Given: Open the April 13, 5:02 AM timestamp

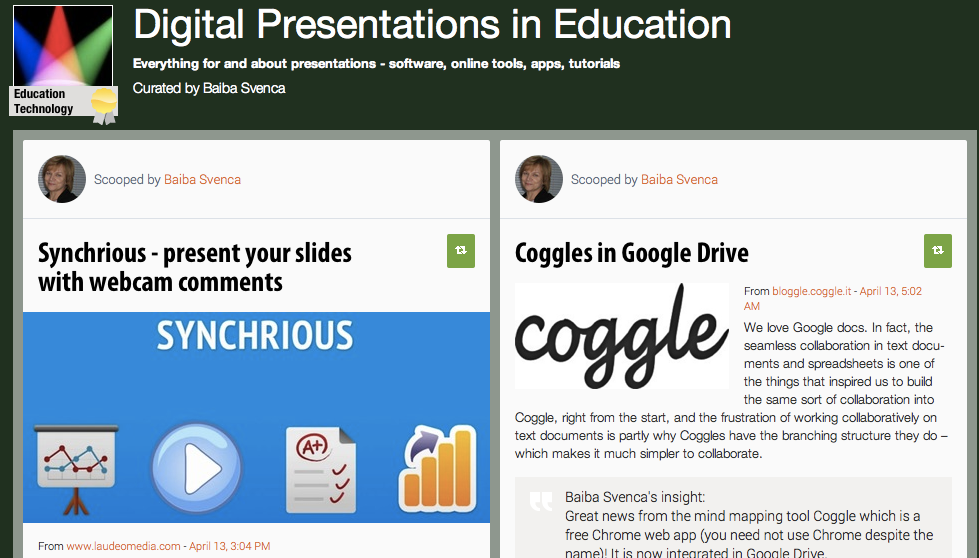Looking at the screenshot, I should click(x=833, y=298).
